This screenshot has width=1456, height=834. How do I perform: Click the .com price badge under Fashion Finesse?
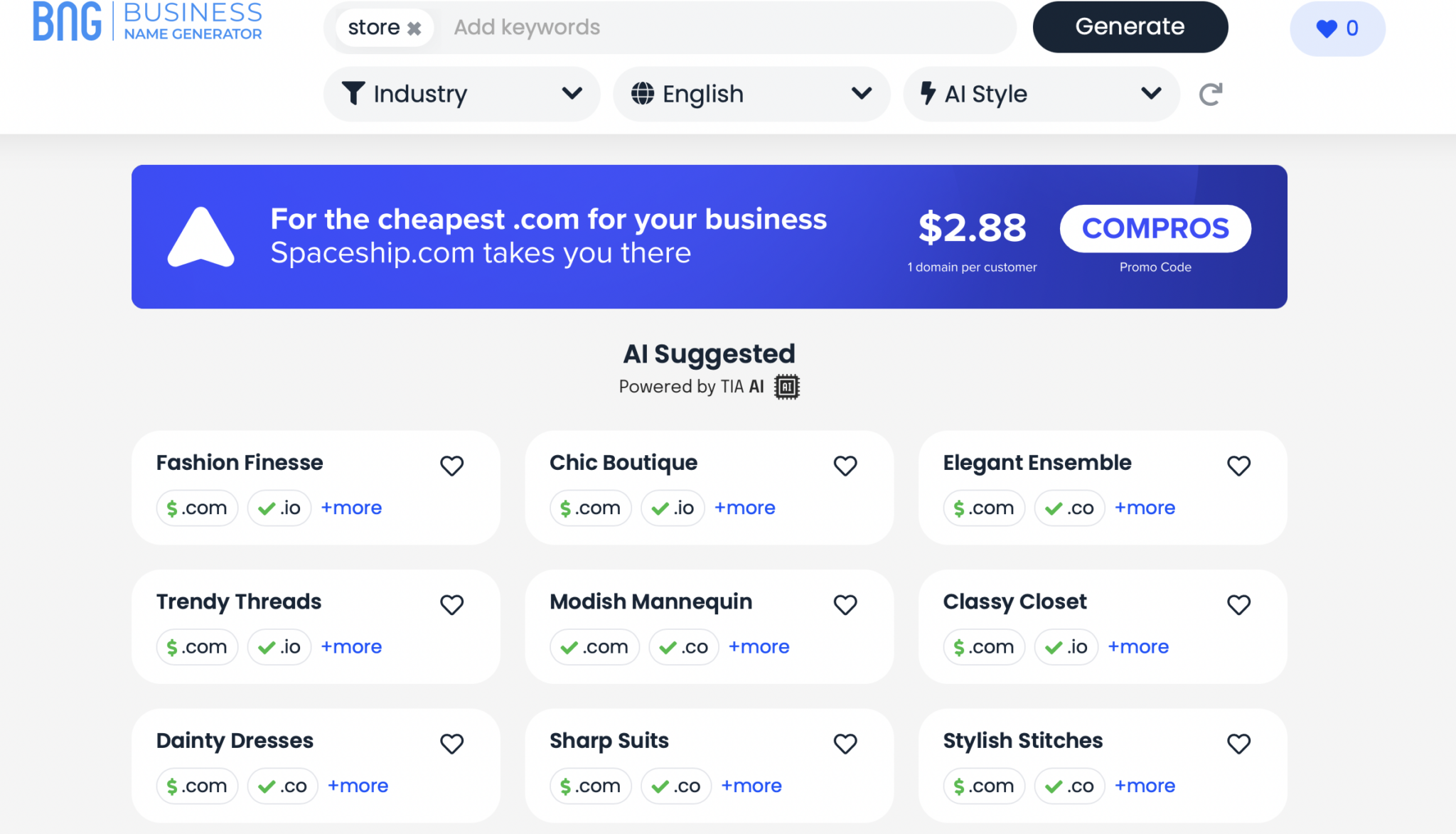pyautogui.click(x=197, y=508)
